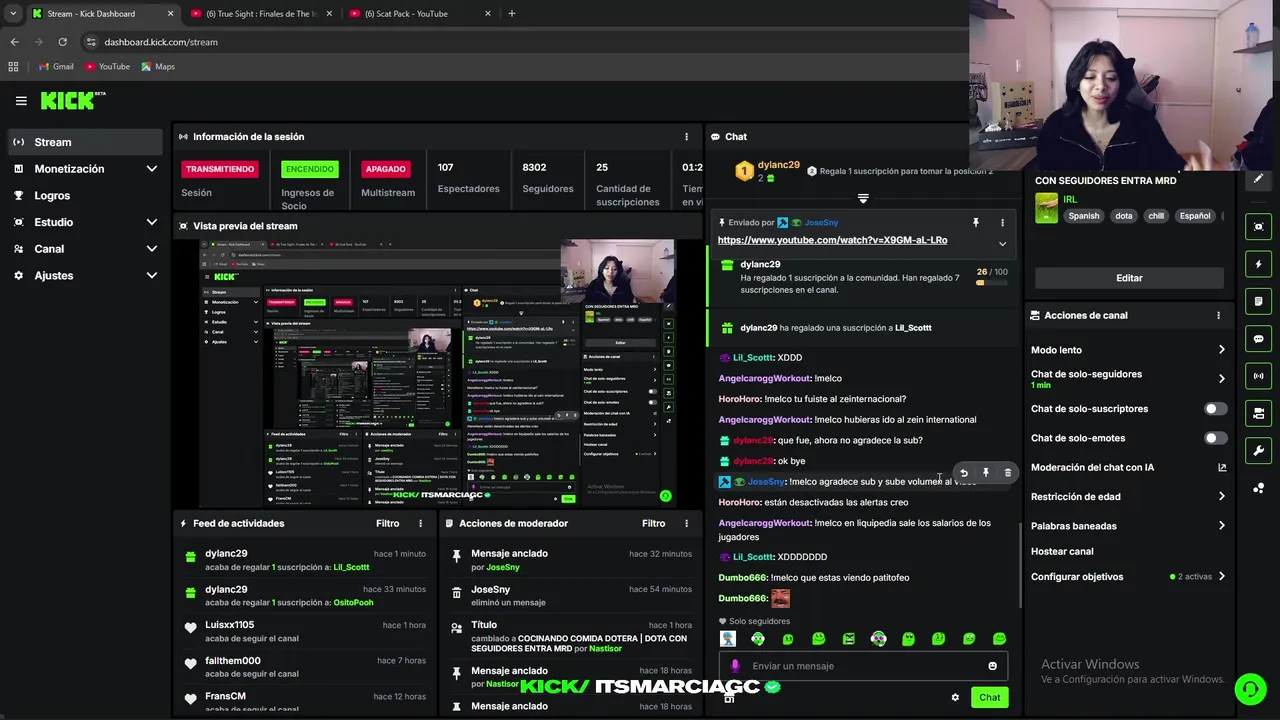
Task: Click the document icon in right toolbar
Action: point(1259,301)
